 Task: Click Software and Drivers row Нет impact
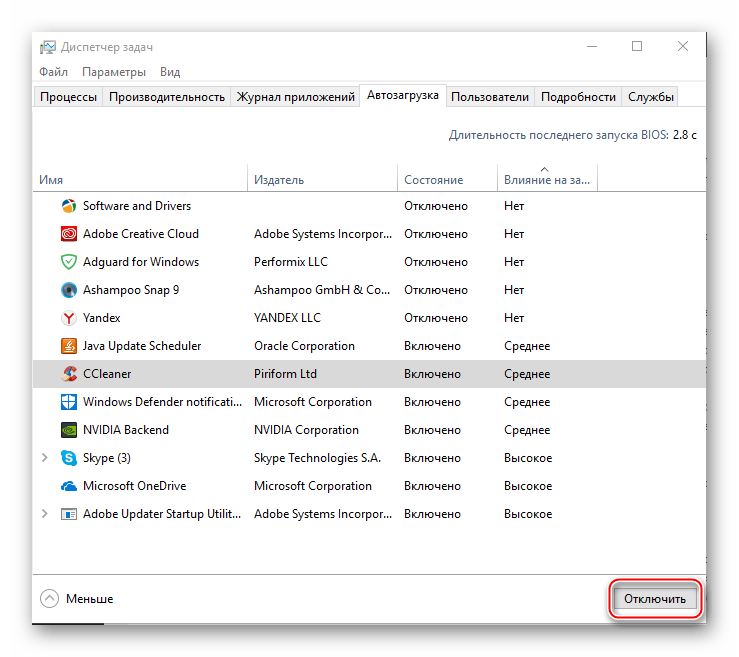tap(514, 206)
